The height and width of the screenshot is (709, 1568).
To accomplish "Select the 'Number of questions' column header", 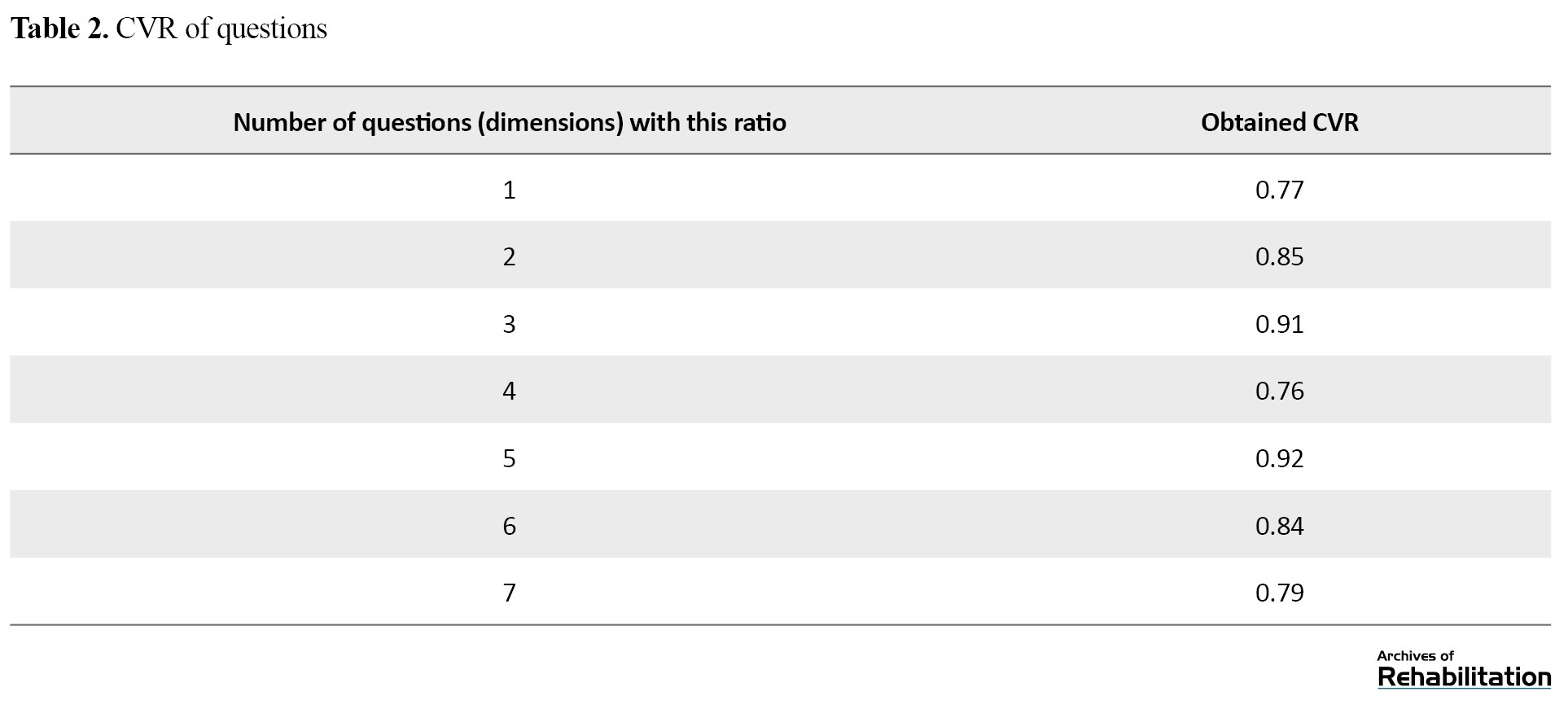I will (x=510, y=122).
